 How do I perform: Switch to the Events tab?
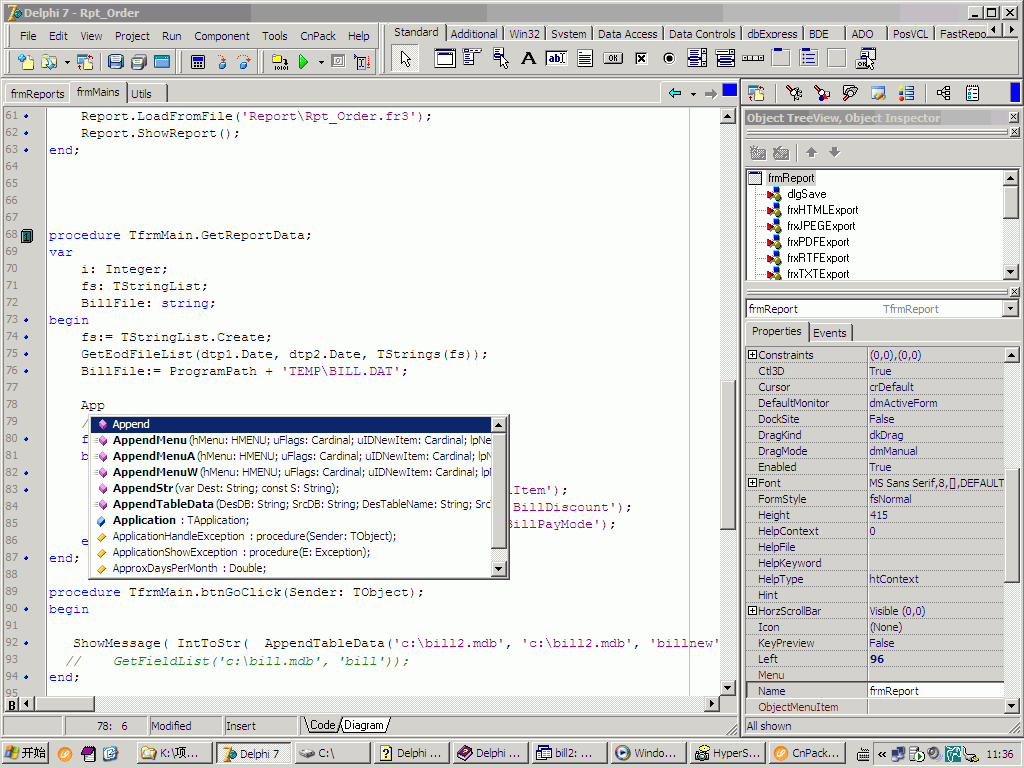click(x=829, y=333)
